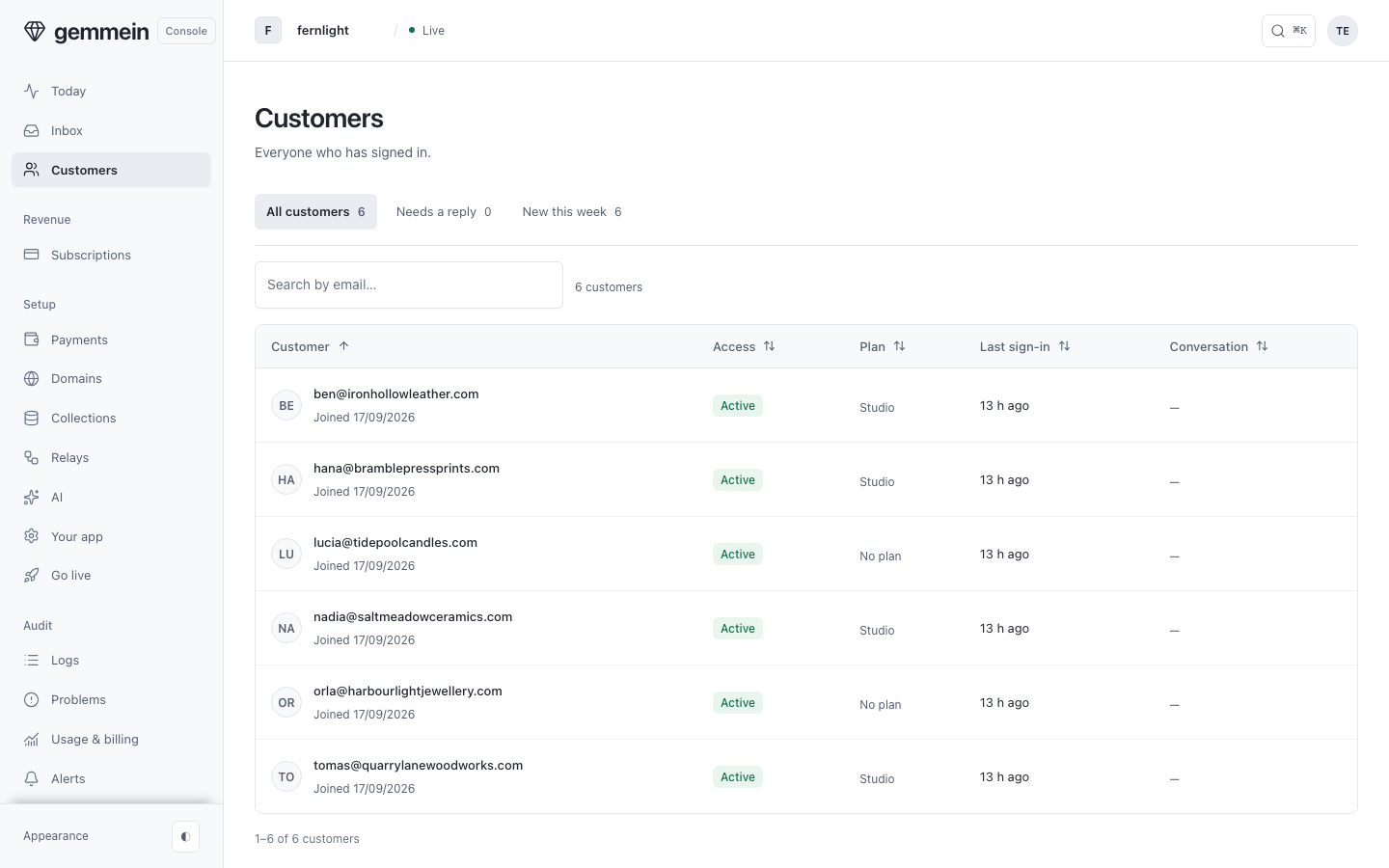Switch to the New this week tab
1389x868 pixels.
coord(572,211)
